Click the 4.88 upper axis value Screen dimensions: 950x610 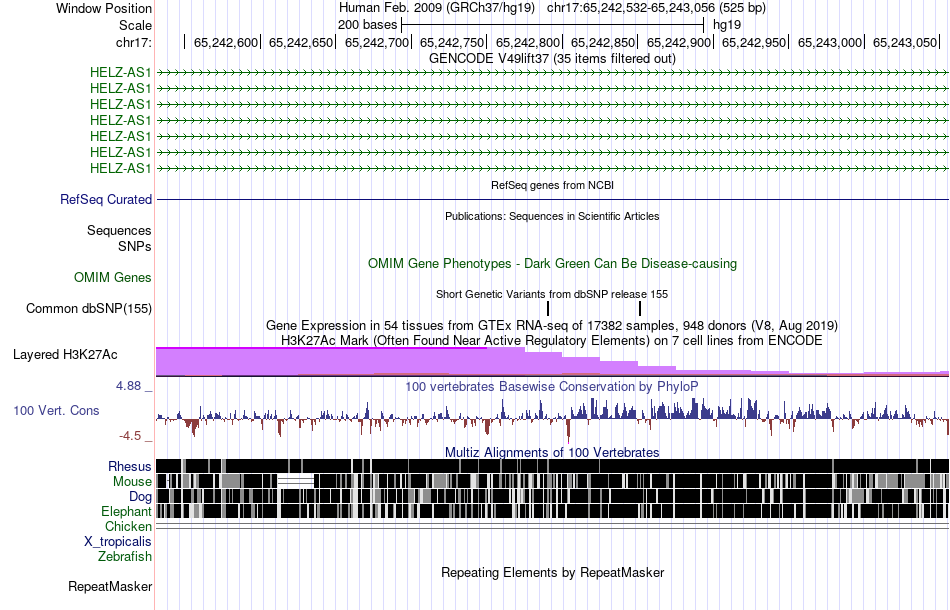129,386
